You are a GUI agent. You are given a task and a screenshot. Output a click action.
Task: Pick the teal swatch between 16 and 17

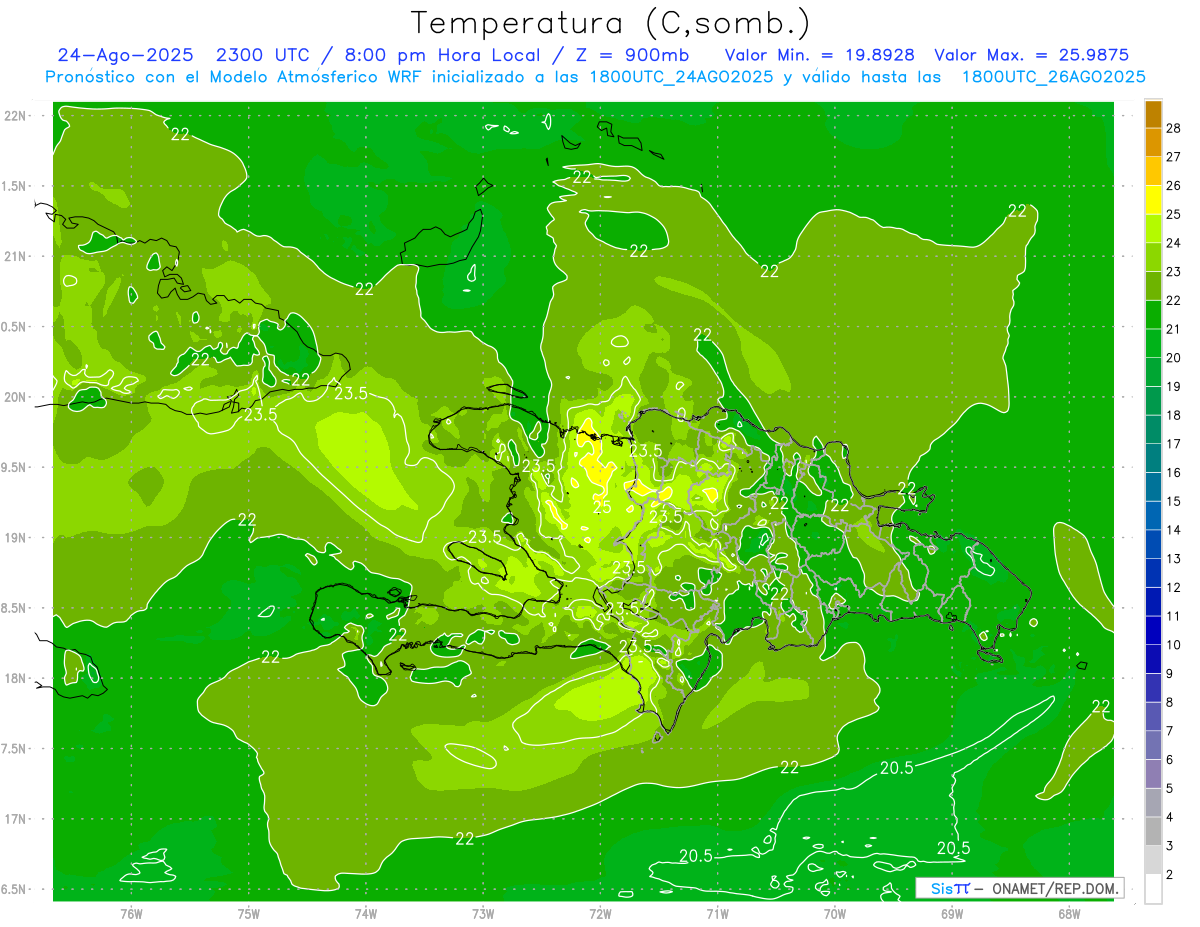click(x=1153, y=458)
